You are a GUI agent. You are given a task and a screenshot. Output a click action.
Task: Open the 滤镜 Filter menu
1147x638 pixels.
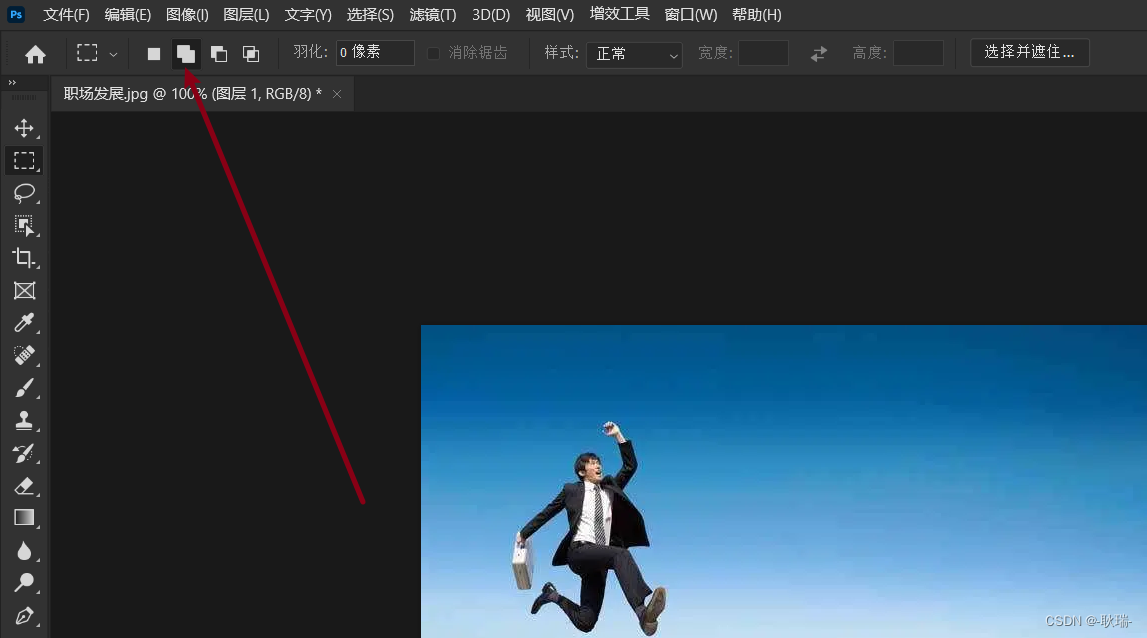(432, 14)
